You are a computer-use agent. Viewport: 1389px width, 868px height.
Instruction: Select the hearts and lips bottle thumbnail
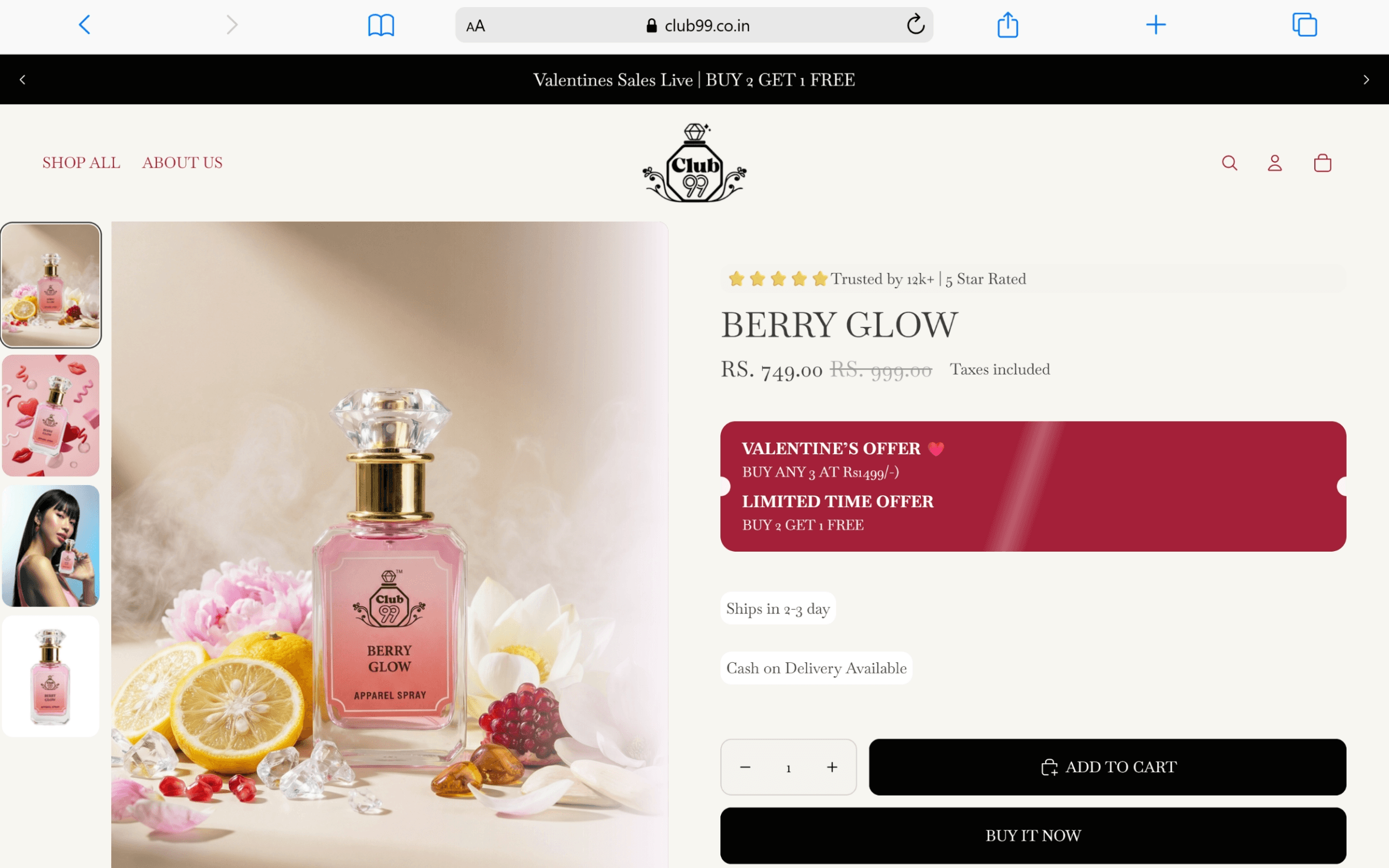coord(51,415)
